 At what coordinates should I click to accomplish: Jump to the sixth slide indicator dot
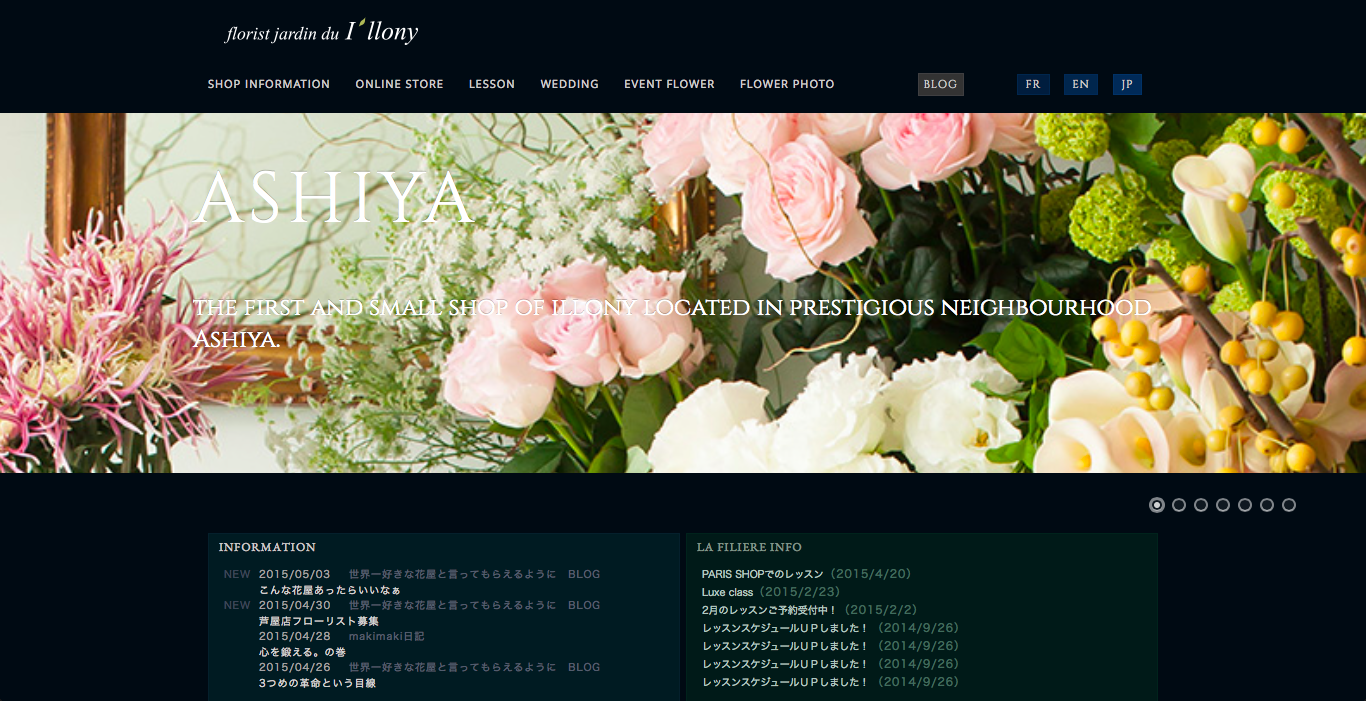(1267, 505)
